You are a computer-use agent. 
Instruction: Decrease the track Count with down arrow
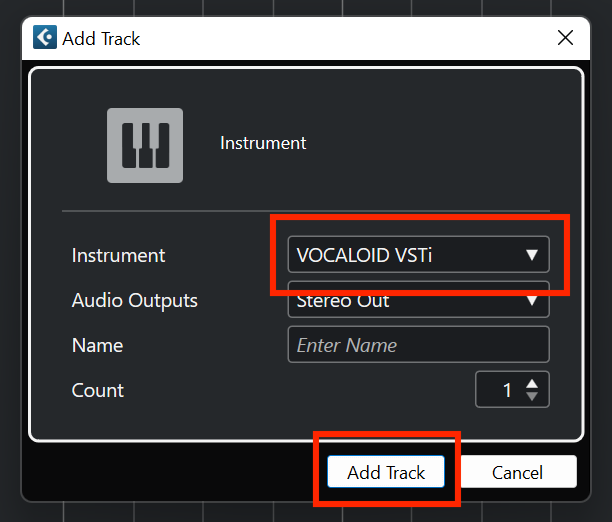pyautogui.click(x=532, y=396)
